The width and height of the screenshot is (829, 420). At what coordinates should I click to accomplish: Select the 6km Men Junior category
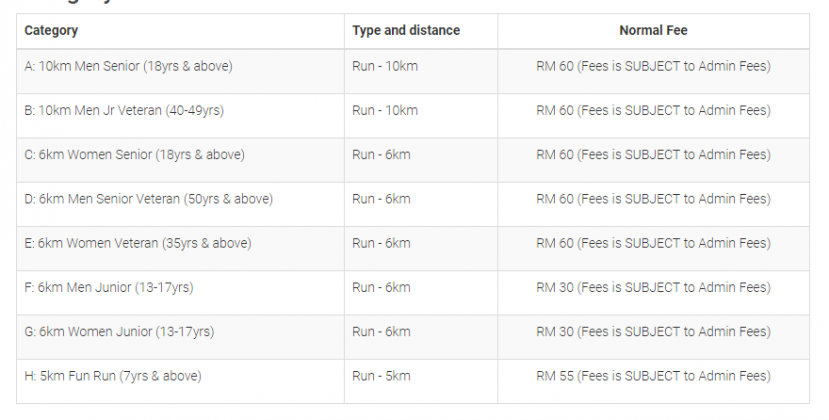[x=109, y=288]
